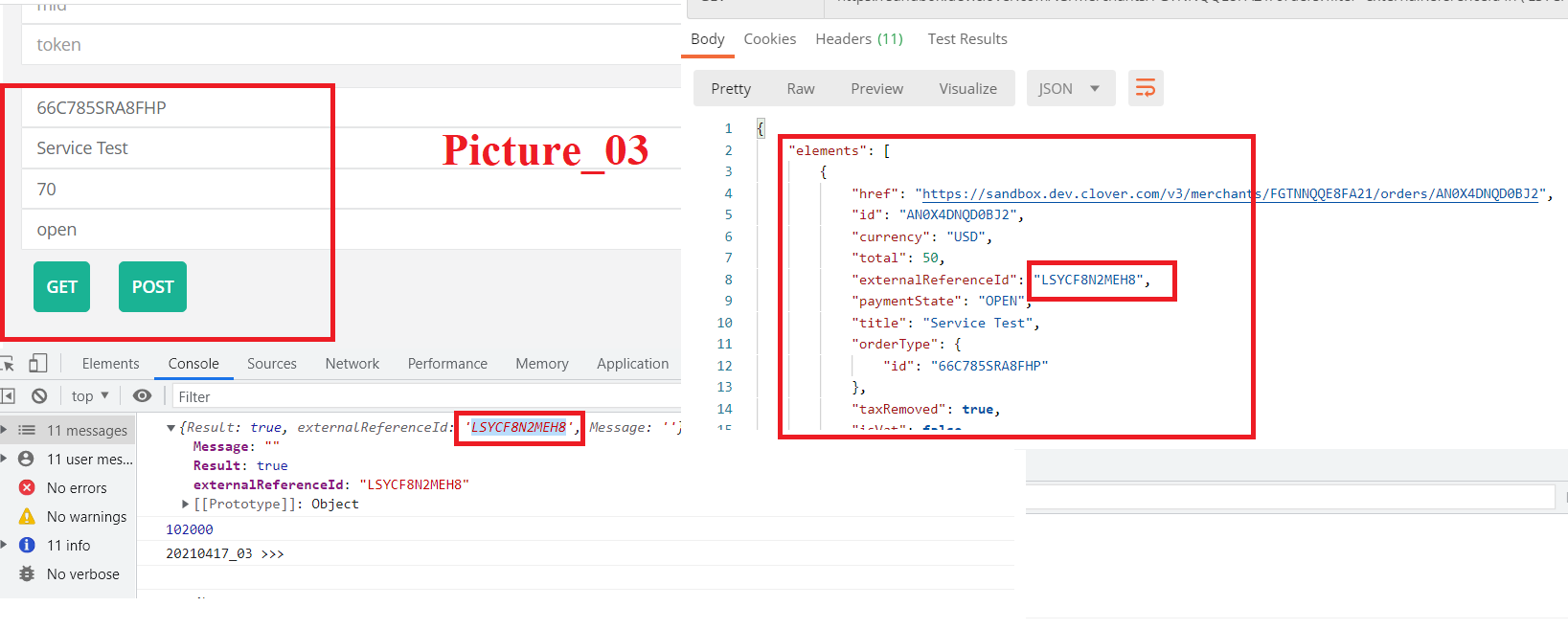Click the green POST button
The image size is (1568, 629).
click(x=152, y=286)
